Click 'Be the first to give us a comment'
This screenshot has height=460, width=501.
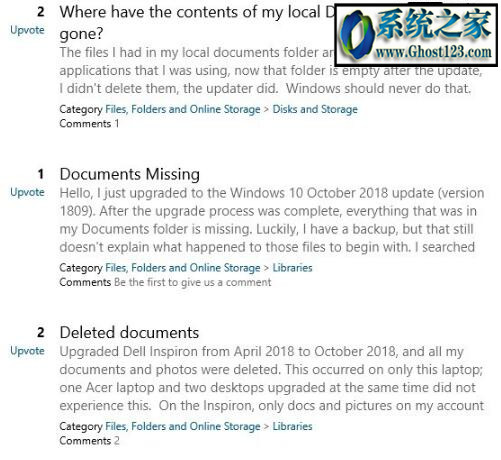(x=193, y=282)
